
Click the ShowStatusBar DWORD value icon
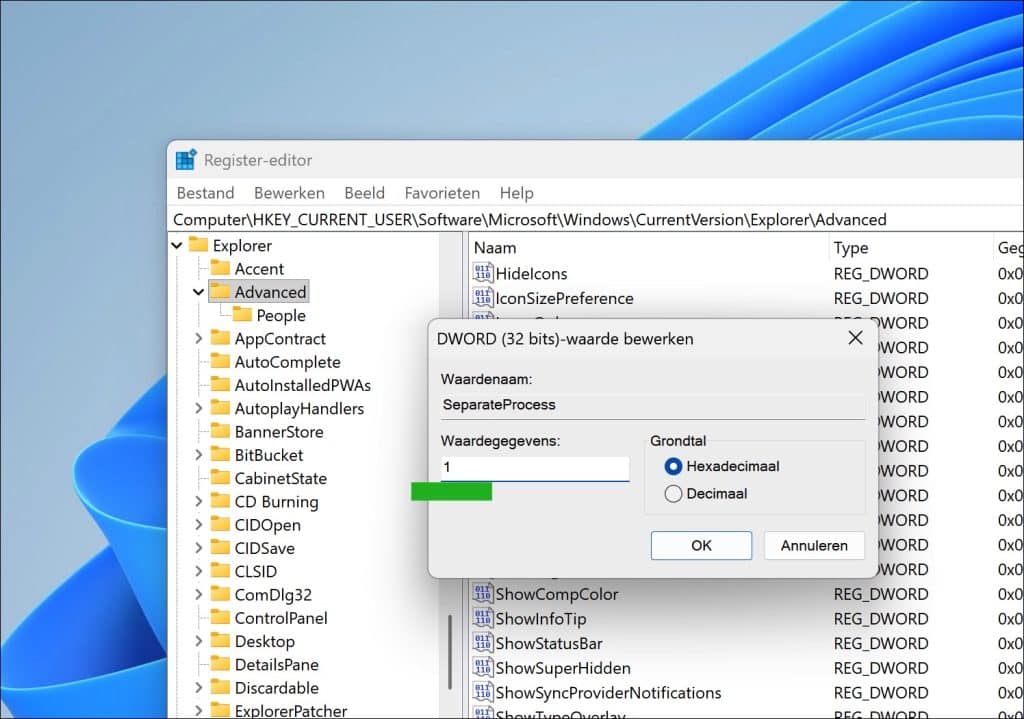pos(483,643)
